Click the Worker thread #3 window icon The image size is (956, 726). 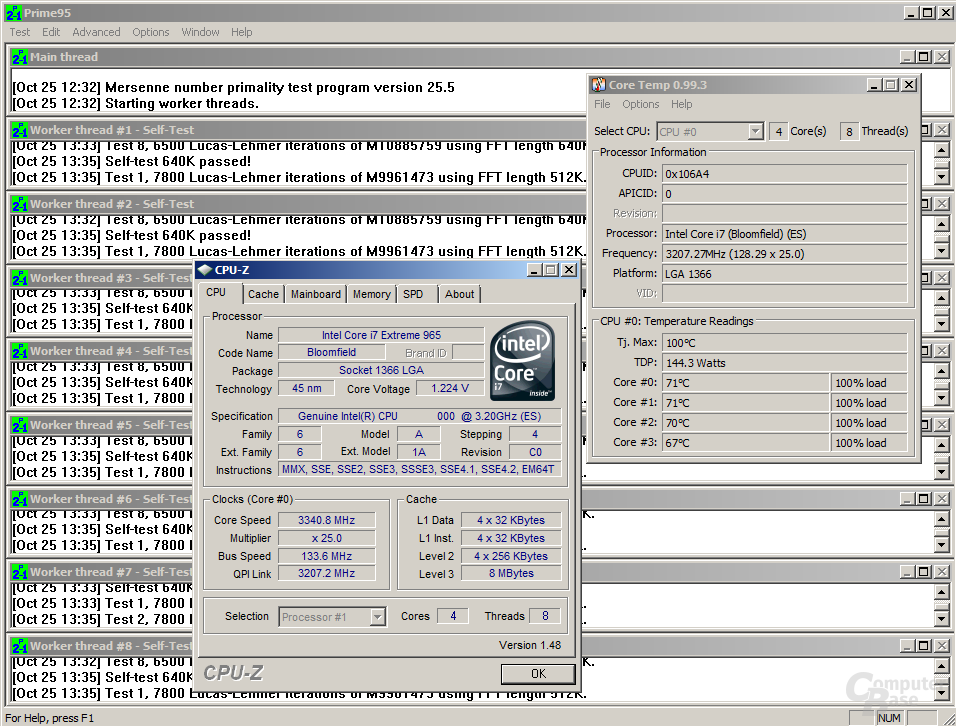coord(20,278)
